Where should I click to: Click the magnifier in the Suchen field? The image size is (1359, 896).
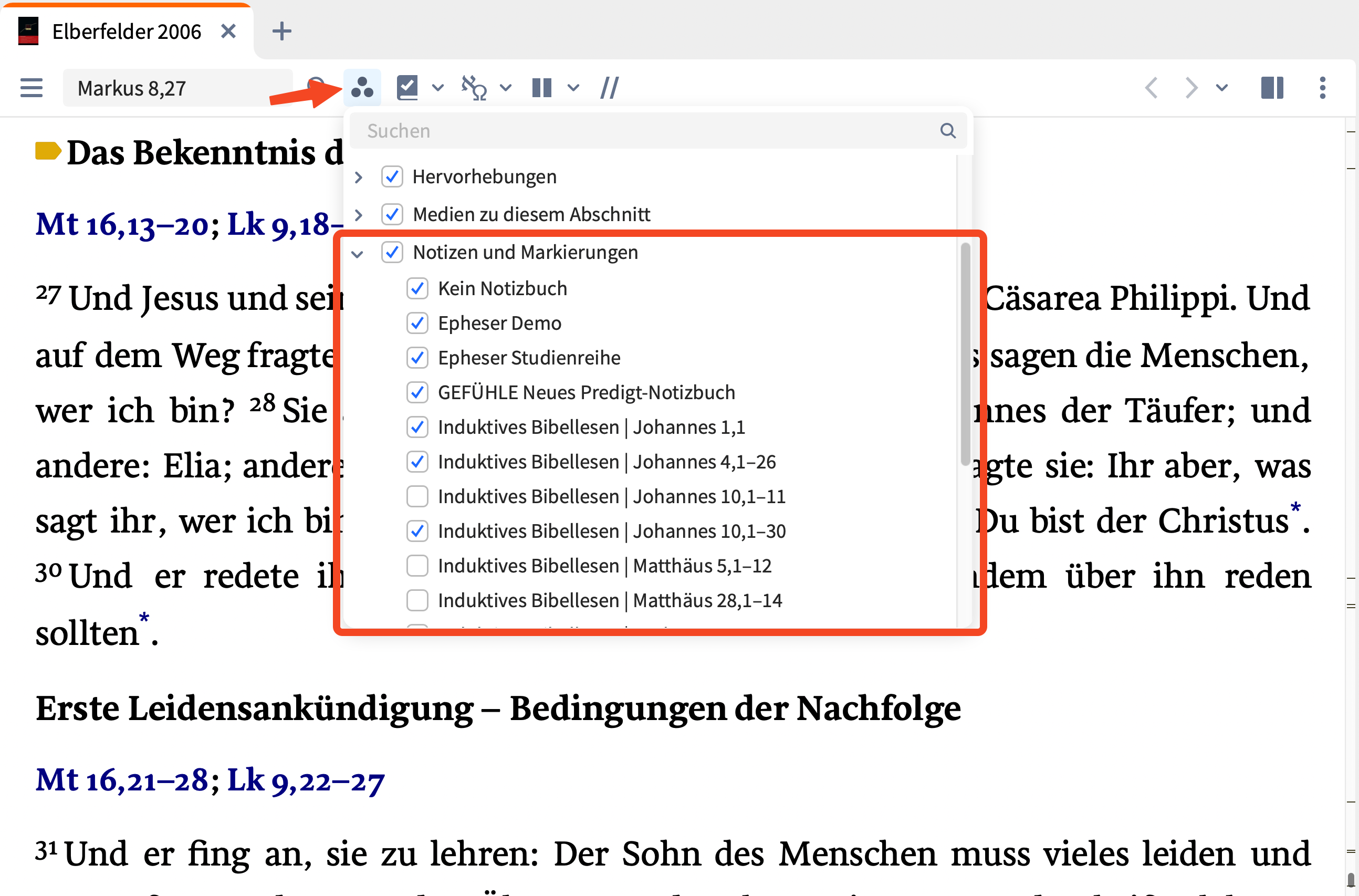pyautogui.click(x=948, y=131)
